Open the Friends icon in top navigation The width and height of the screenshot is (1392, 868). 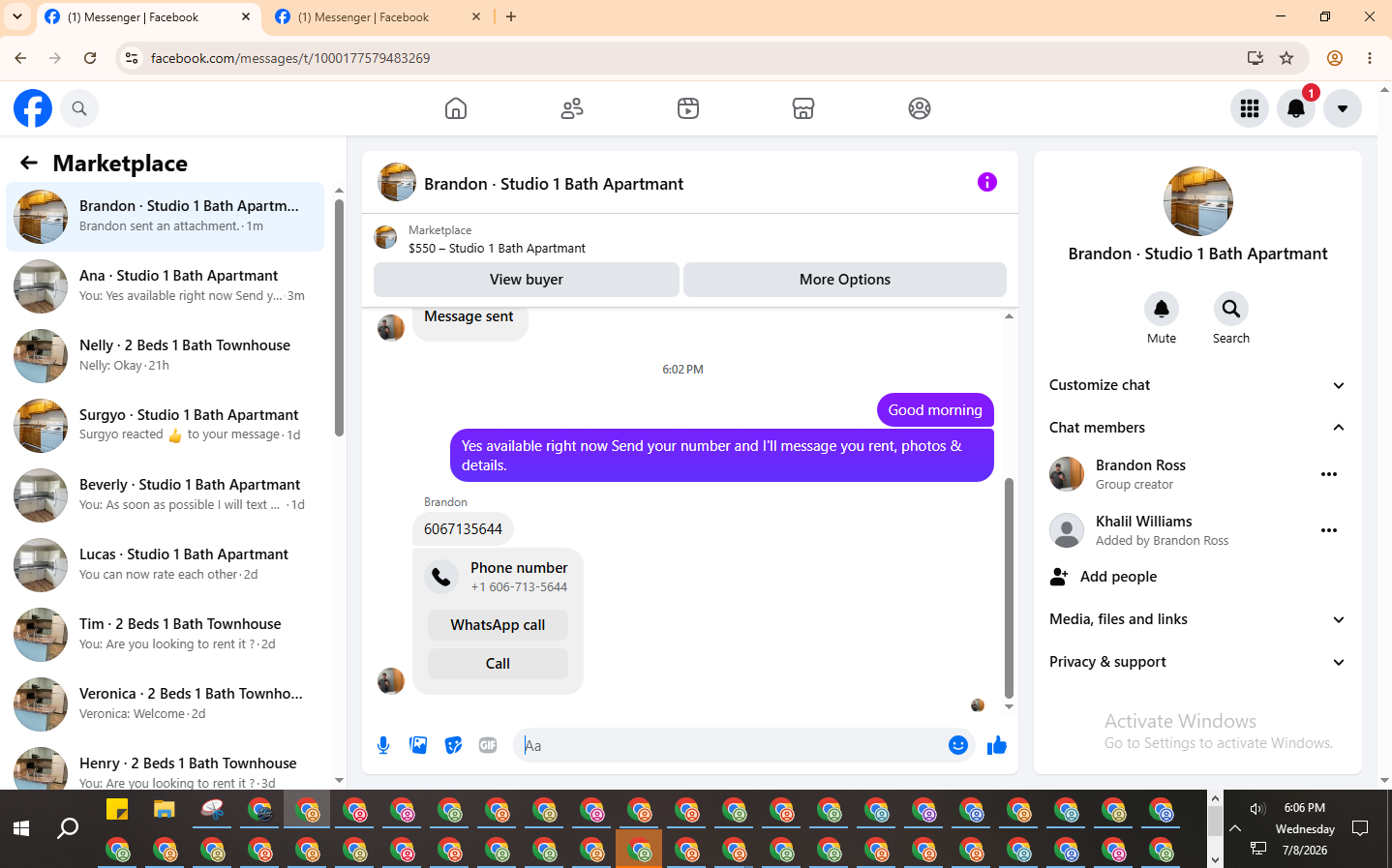pyautogui.click(x=572, y=108)
